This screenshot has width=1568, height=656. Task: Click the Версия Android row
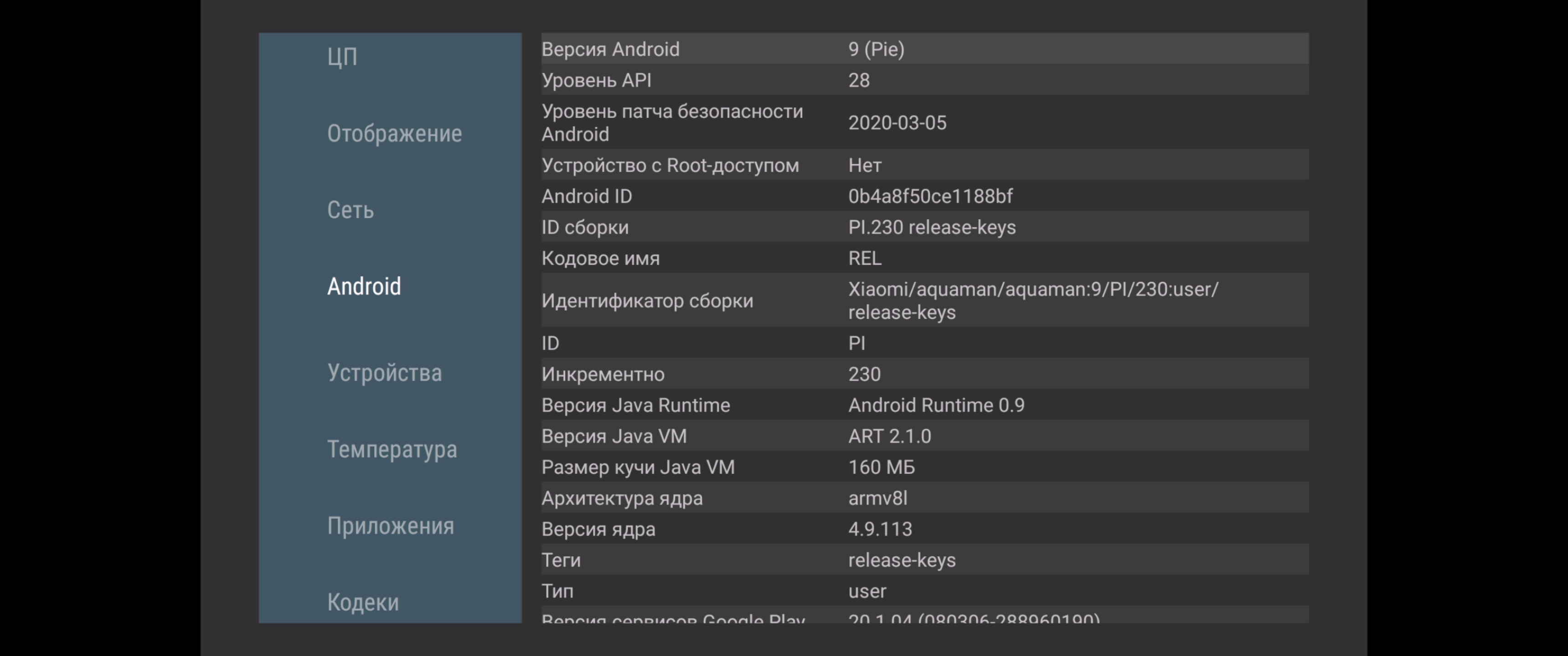(924, 49)
